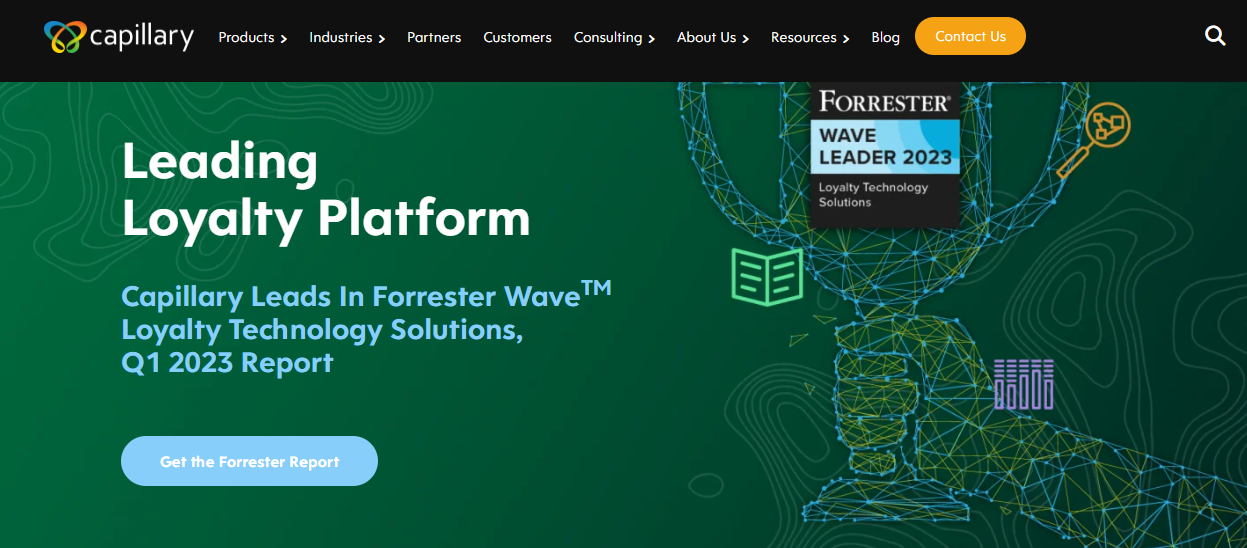Viewport: 1247px width, 548px height.
Task: Expand the Industries dropdown menu
Action: click(x=347, y=37)
